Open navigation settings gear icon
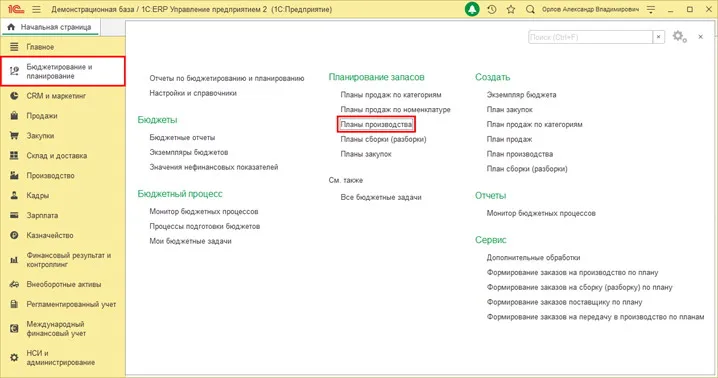 coord(679,37)
